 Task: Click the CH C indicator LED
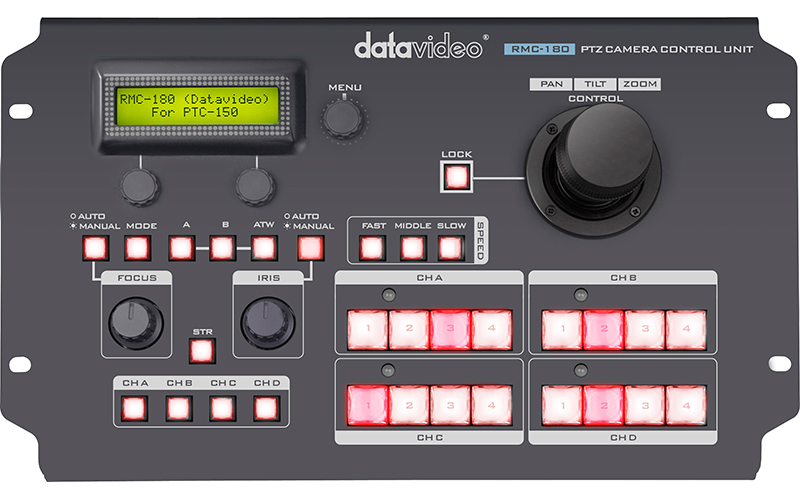pos(388,369)
